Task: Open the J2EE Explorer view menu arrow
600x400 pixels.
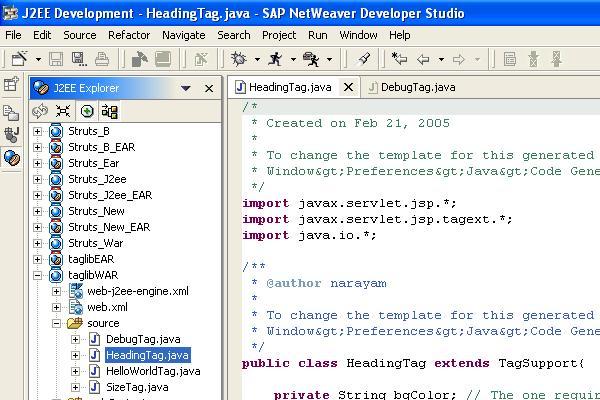Action: pyautogui.click(x=186, y=88)
